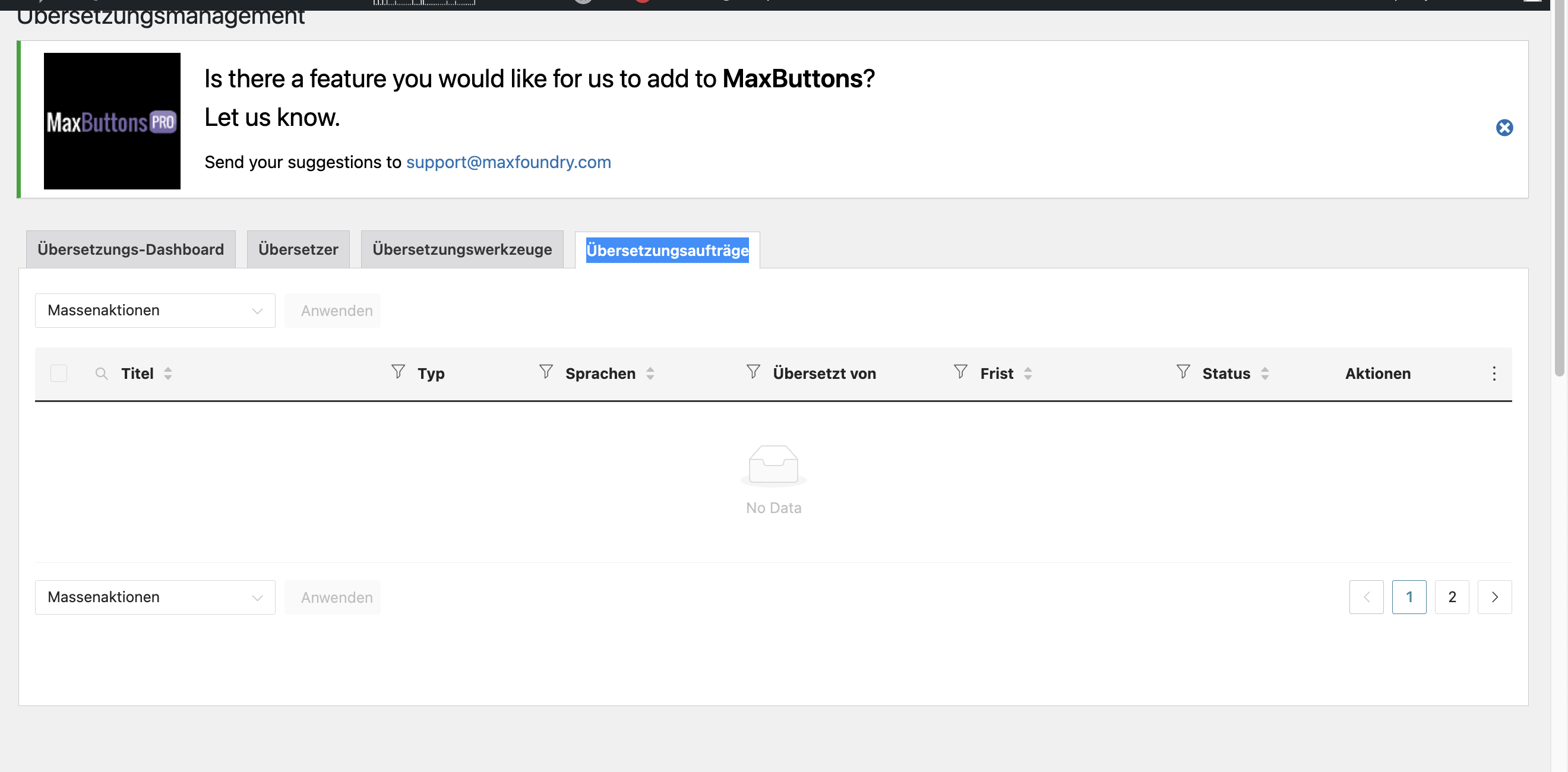1568x772 pixels.
Task: Sort by Status column arrows
Action: coord(1265,373)
